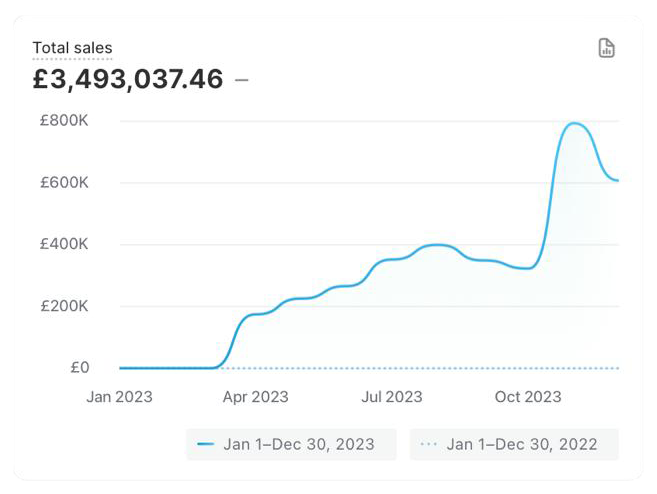Click the dash change indicator beside total
The image size is (657, 494).
point(241,79)
